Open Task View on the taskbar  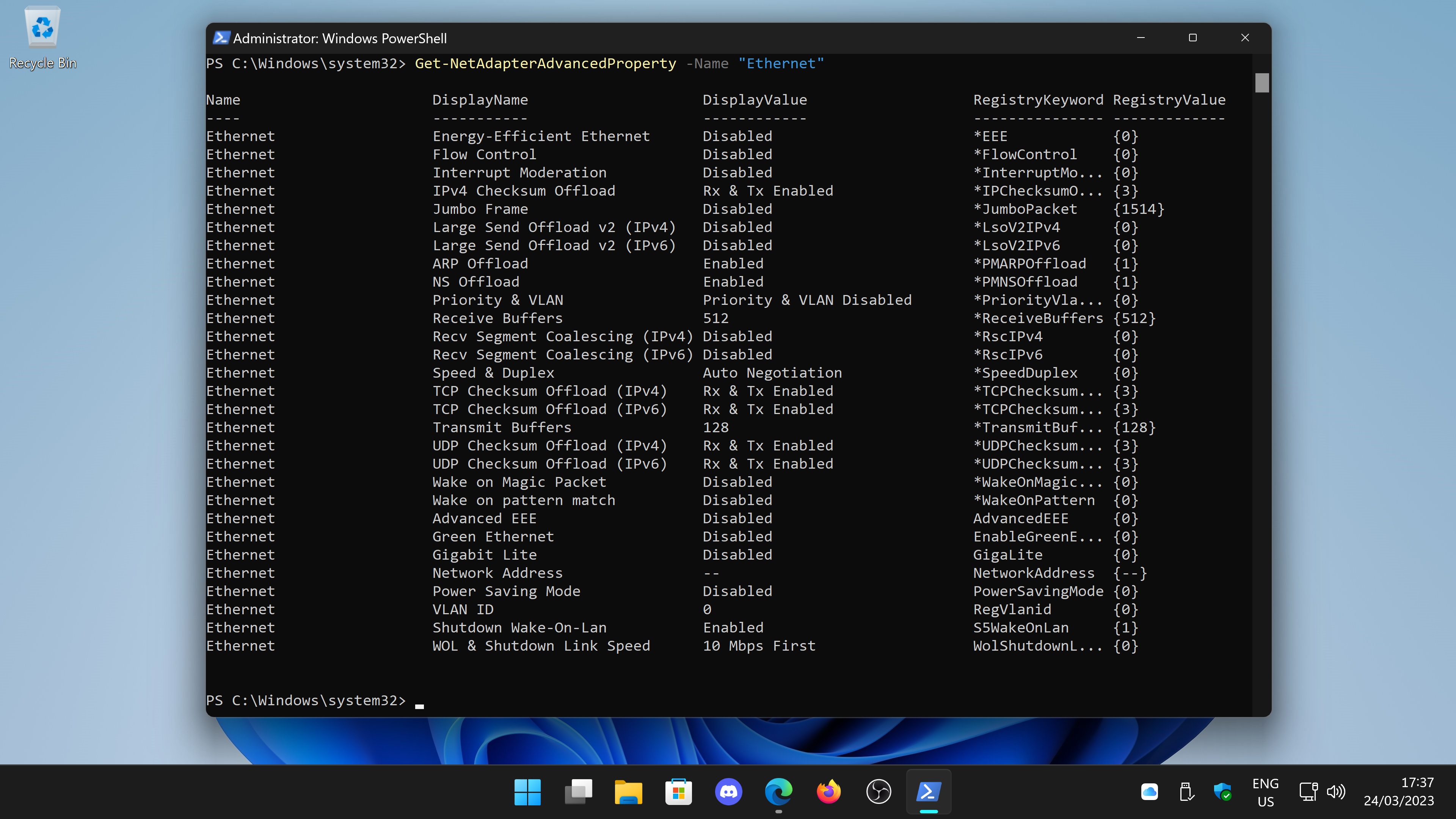tap(577, 792)
